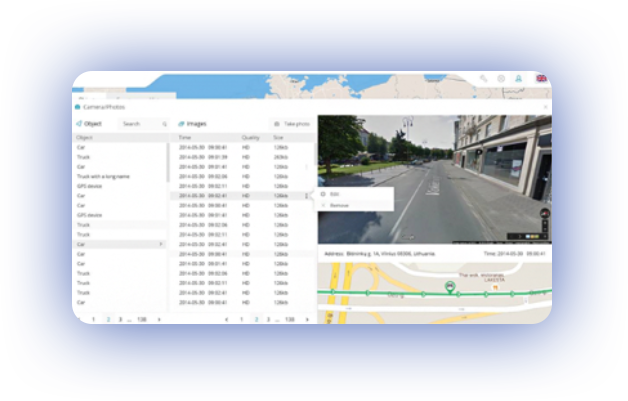The image size is (628, 401).
Task: Select Edit in the context menu
Action: [335, 193]
